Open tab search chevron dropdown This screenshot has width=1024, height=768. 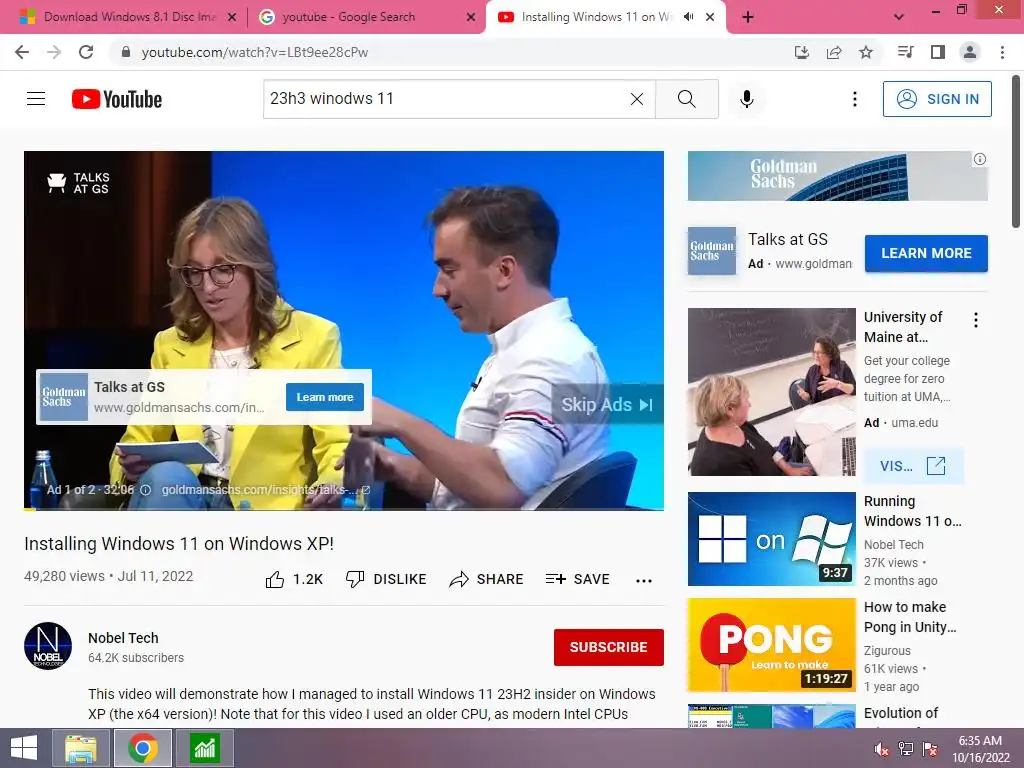pyautogui.click(x=899, y=18)
